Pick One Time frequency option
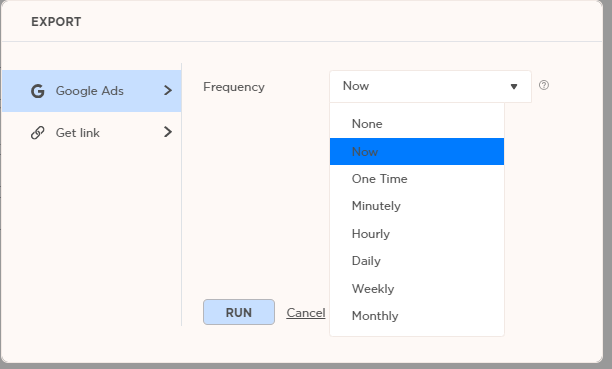The height and width of the screenshot is (369, 612). 417,179
